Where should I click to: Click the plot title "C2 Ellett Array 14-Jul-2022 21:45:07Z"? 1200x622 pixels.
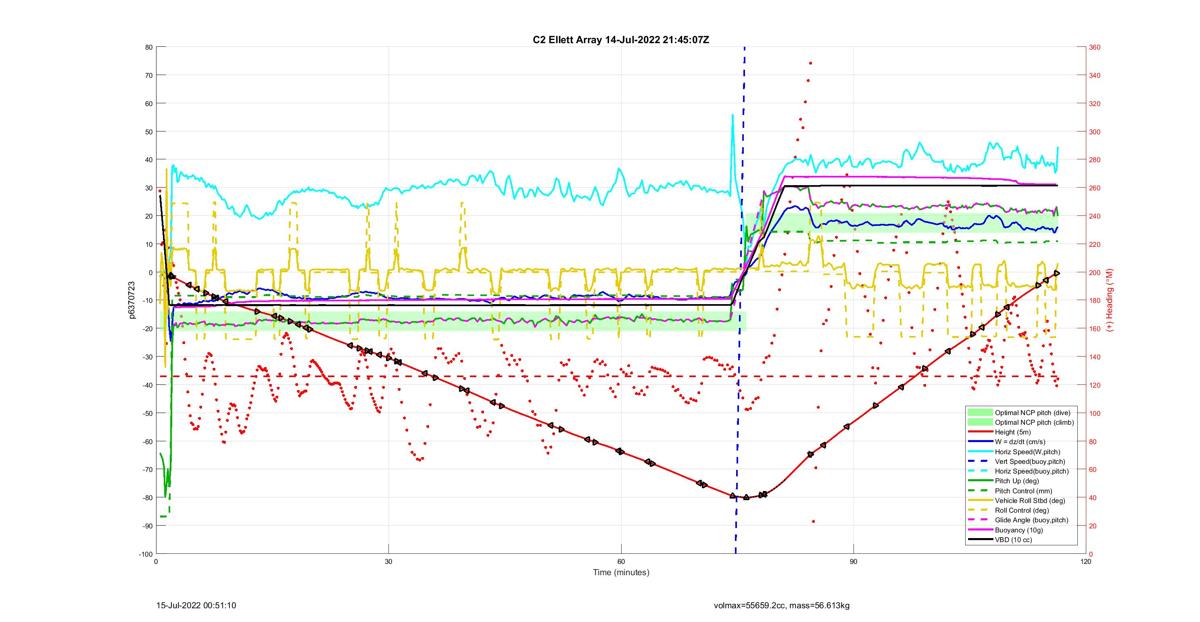tap(621, 39)
